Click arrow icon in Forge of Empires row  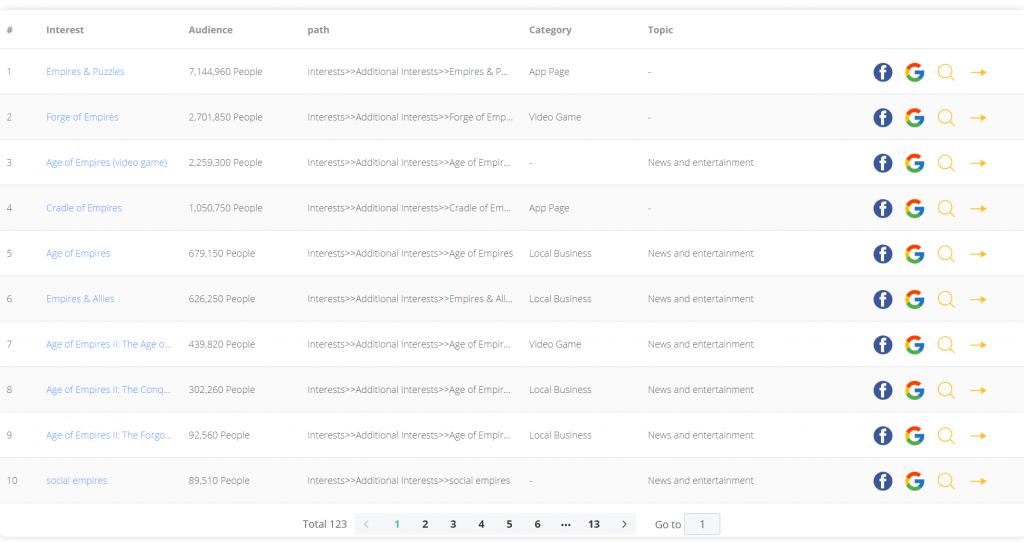(x=978, y=118)
